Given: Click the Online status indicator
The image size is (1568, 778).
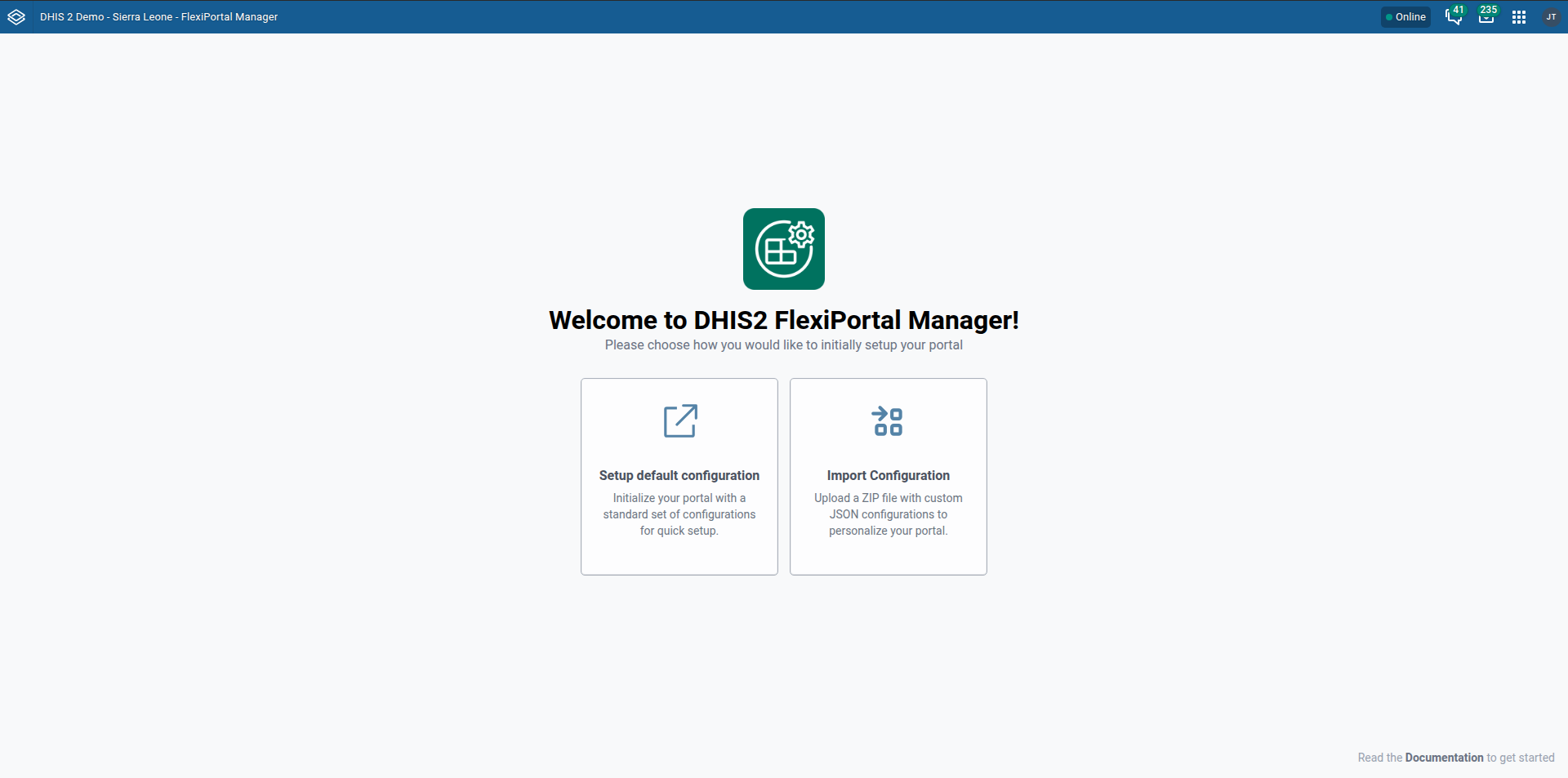Looking at the screenshot, I should pos(1405,17).
